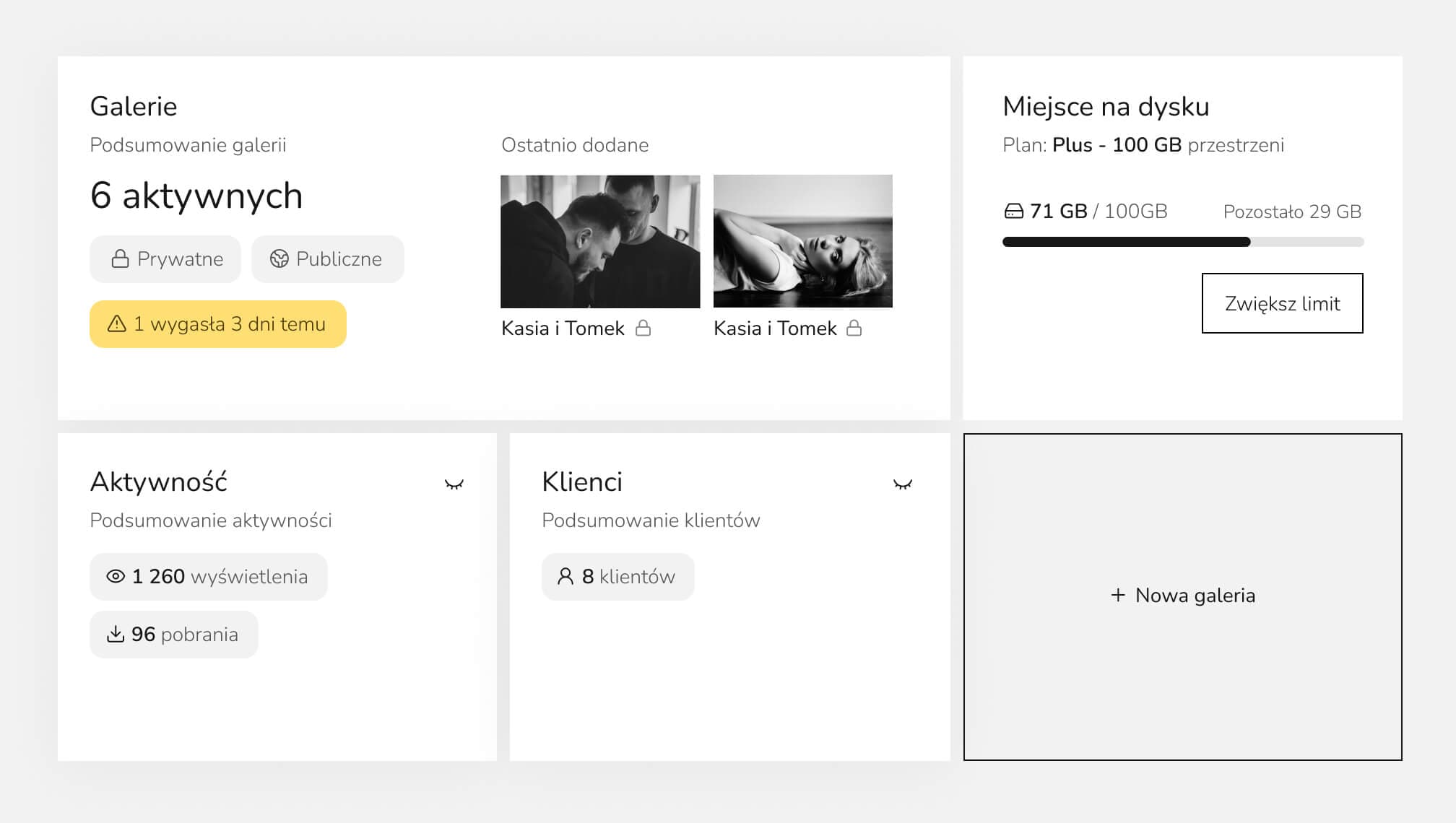The width and height of the screenshot is (1456, 823).
Task: Click the download icon next to 96 pobrania
Action: pyautogui.click(x=116, y=634)
